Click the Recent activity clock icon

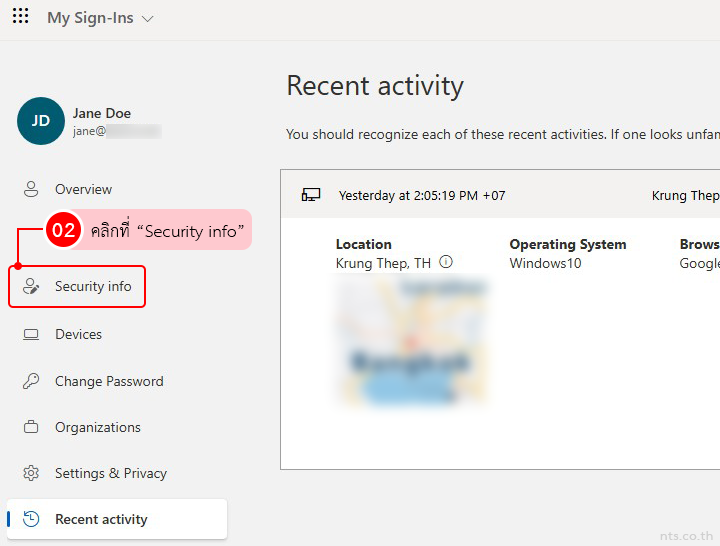coord(31,519)
